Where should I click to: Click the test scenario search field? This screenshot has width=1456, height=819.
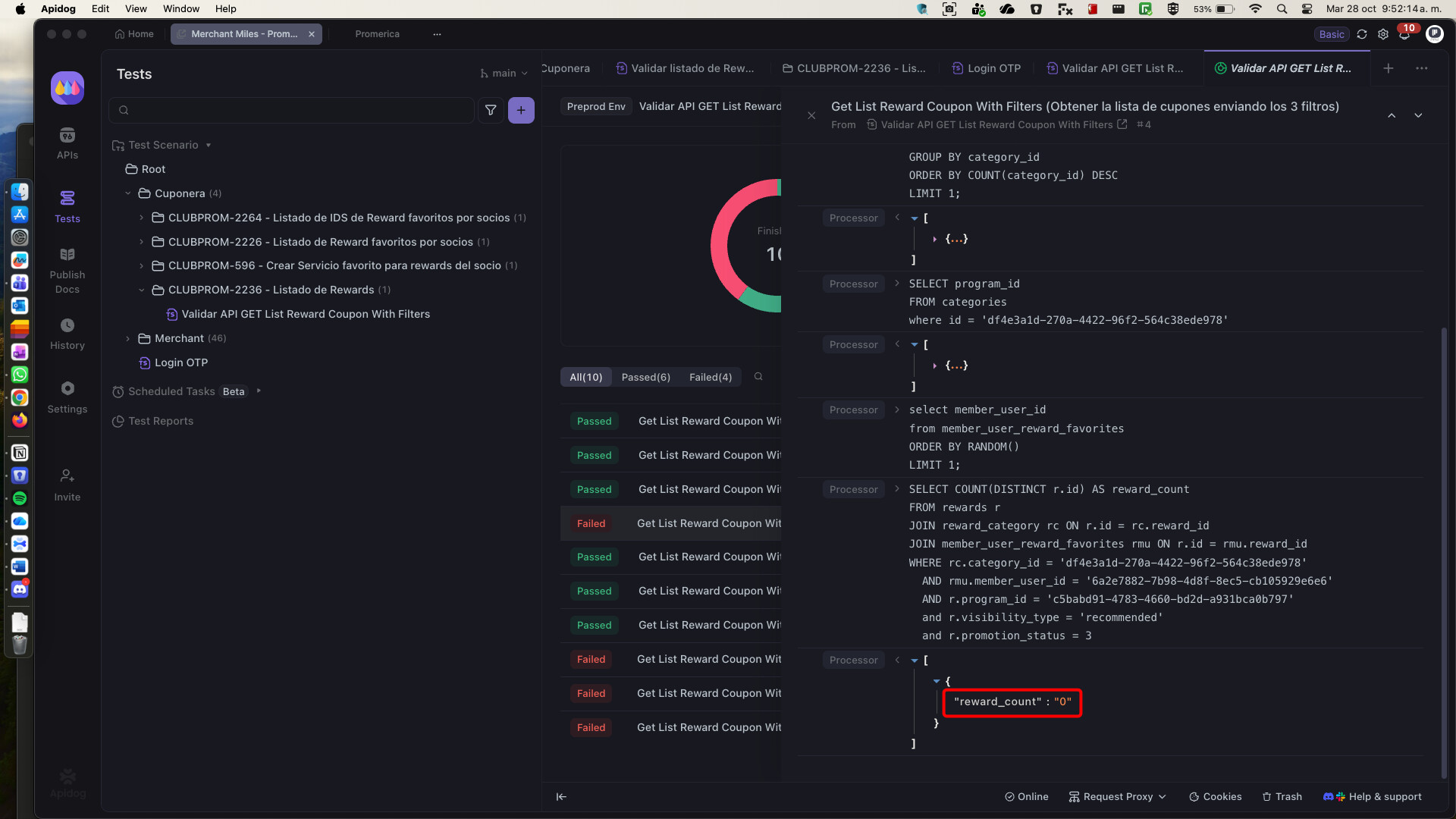pos(292,110)
